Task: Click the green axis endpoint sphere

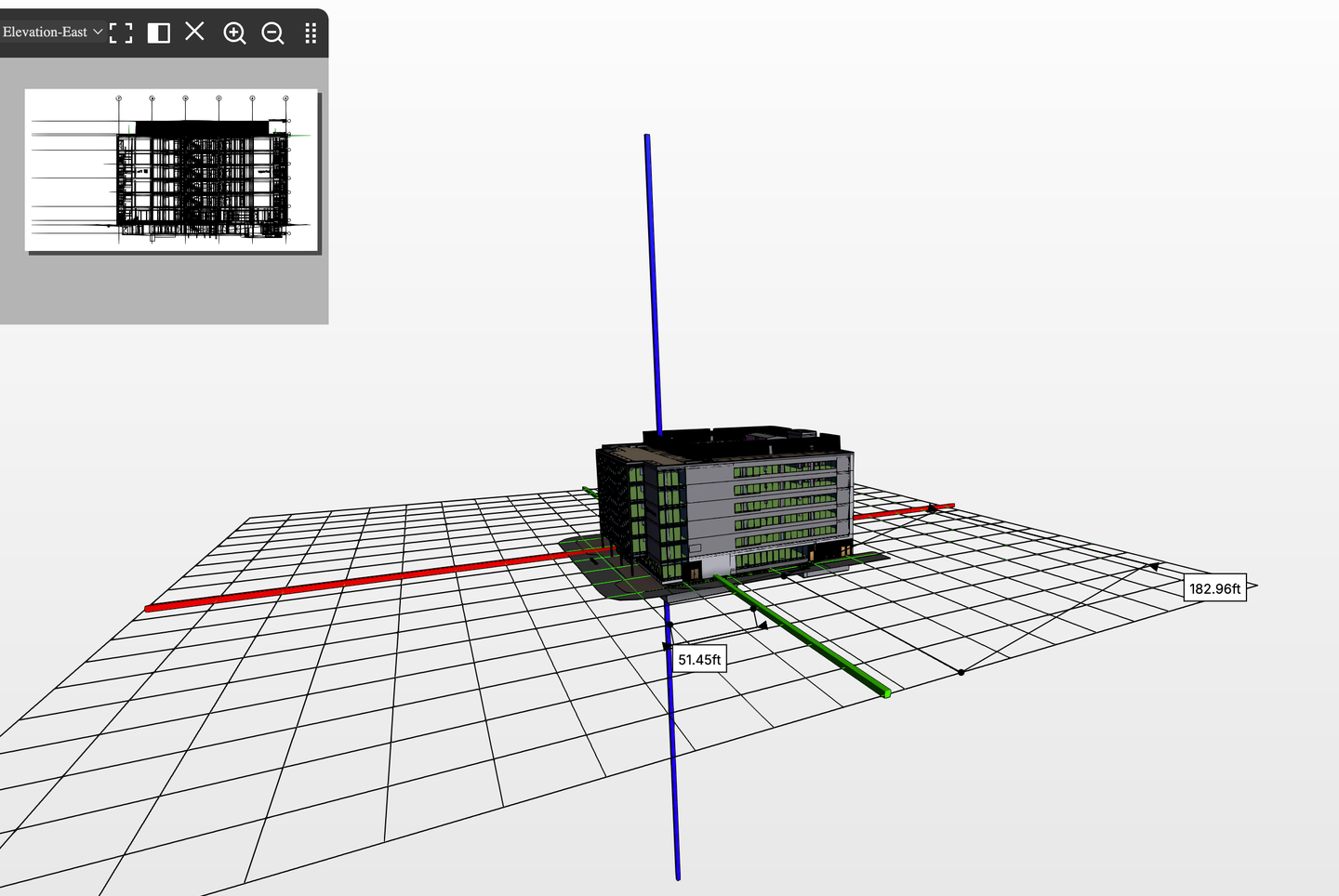Action: 886,693
